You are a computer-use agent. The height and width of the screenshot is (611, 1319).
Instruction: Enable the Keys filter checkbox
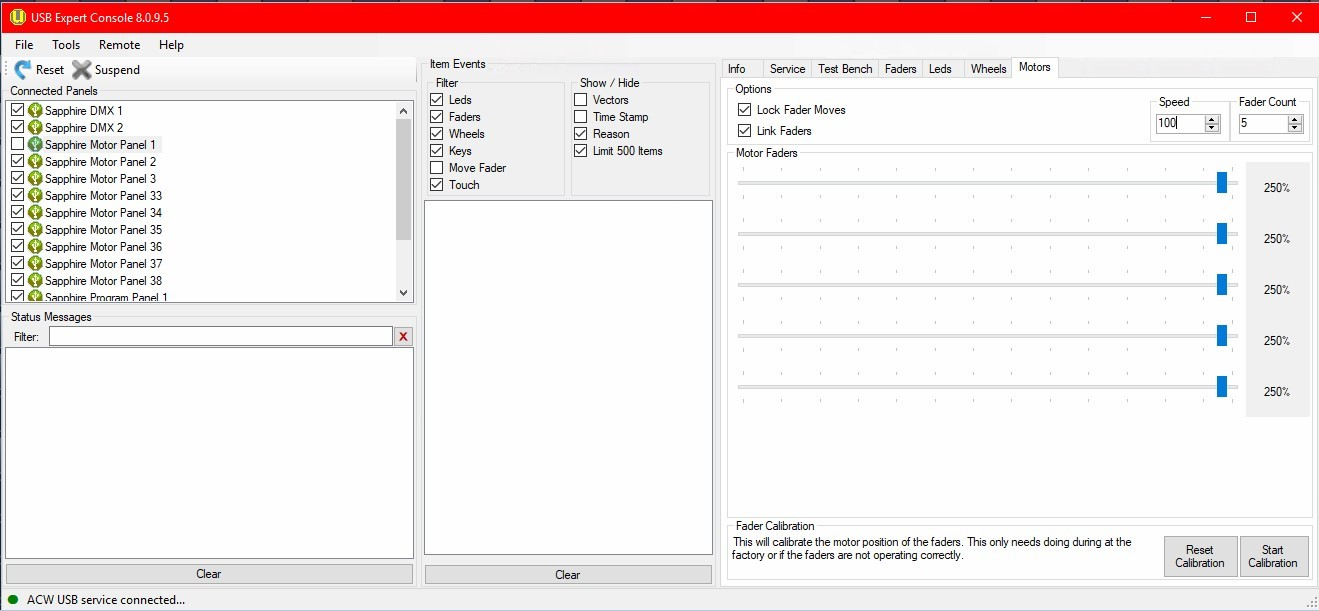[x=437, y=151]
